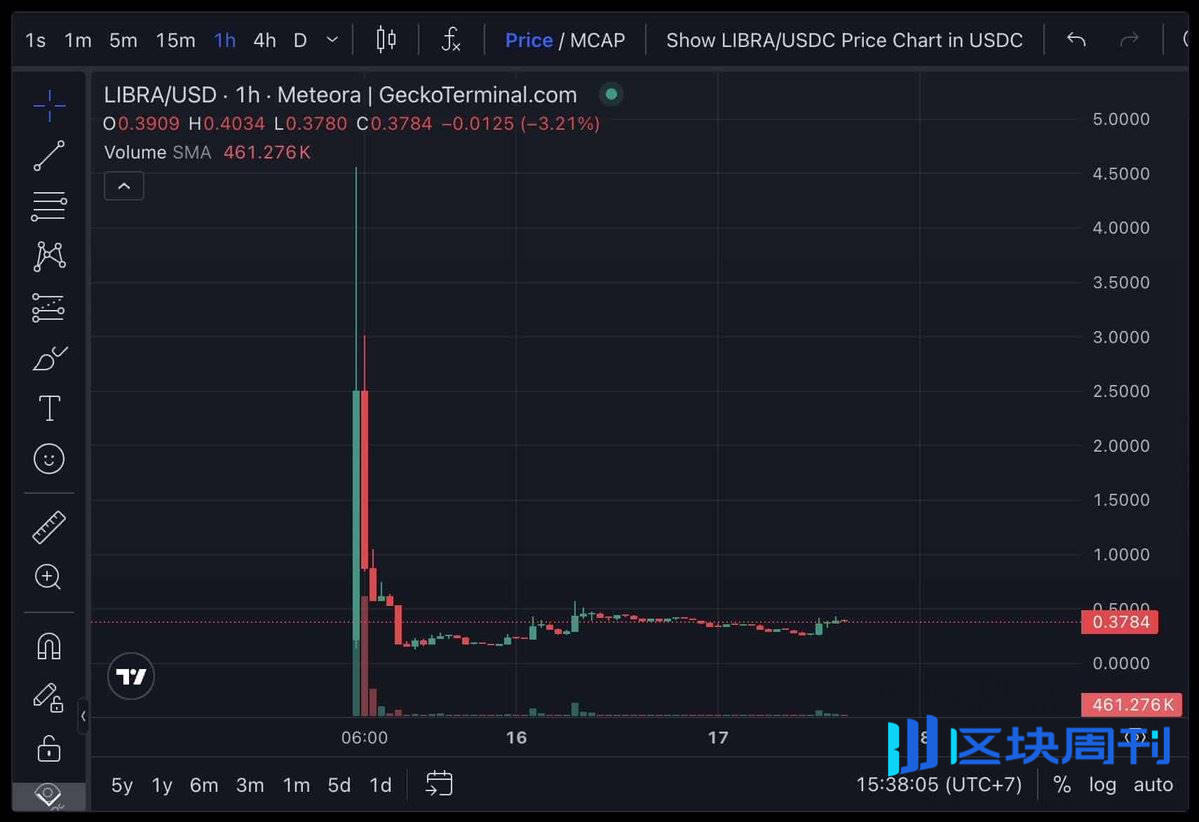Image resolution: width=1199 pixels, height=822 pixels.
Task: Activate the zoom-in magnifier tool
Action: click(48, 577)
